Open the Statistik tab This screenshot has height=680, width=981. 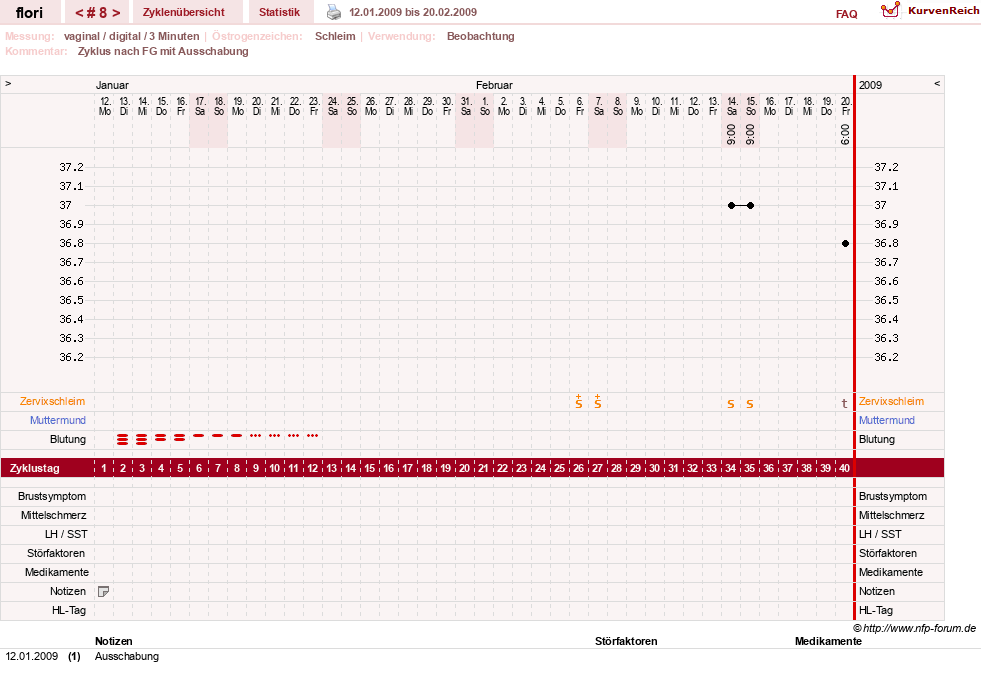point(280,12)
